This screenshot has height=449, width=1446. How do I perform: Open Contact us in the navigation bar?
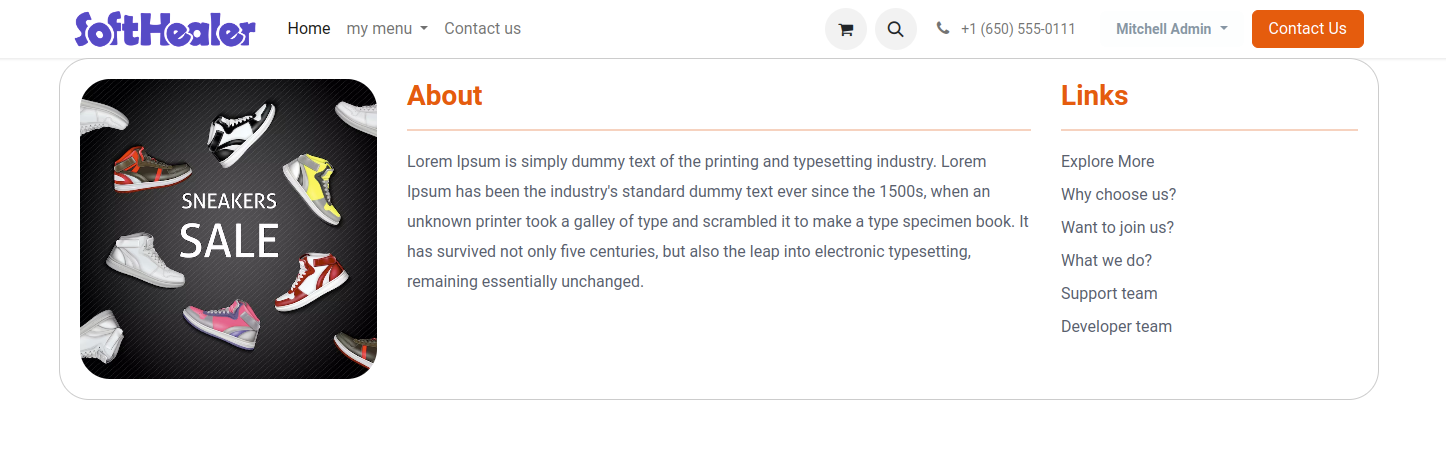pos(482,29)
